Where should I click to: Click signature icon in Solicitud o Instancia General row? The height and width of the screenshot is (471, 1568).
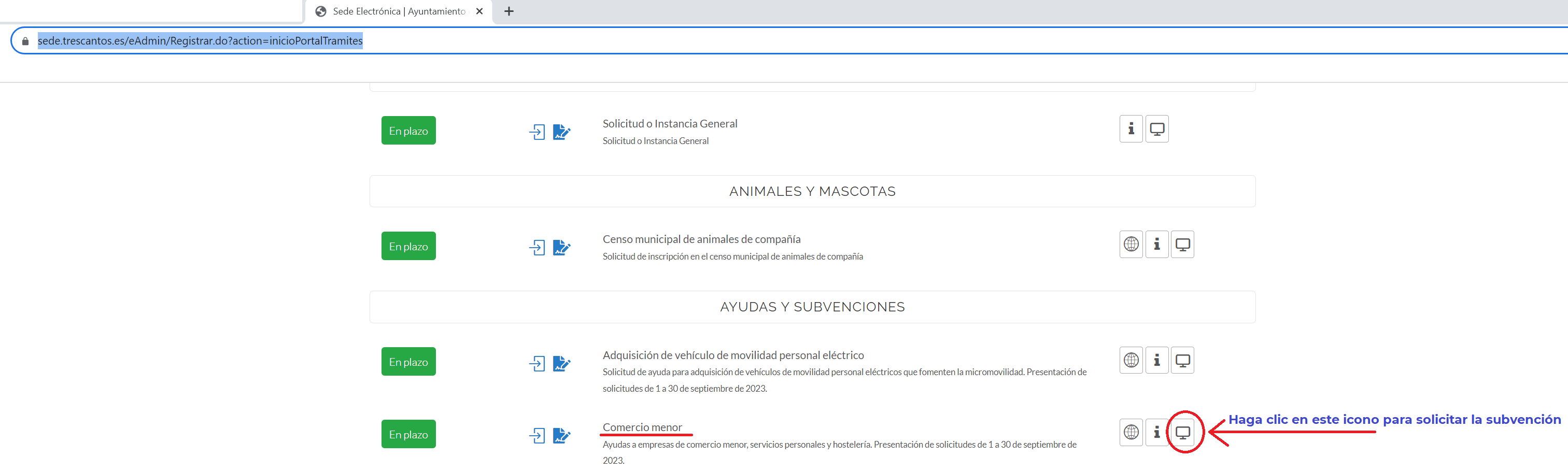tap(561, 132)
